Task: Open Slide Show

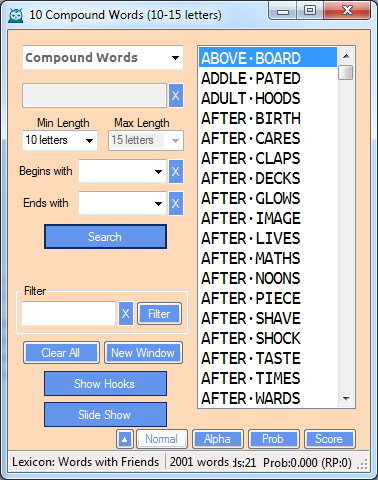Action: [105, 415]
